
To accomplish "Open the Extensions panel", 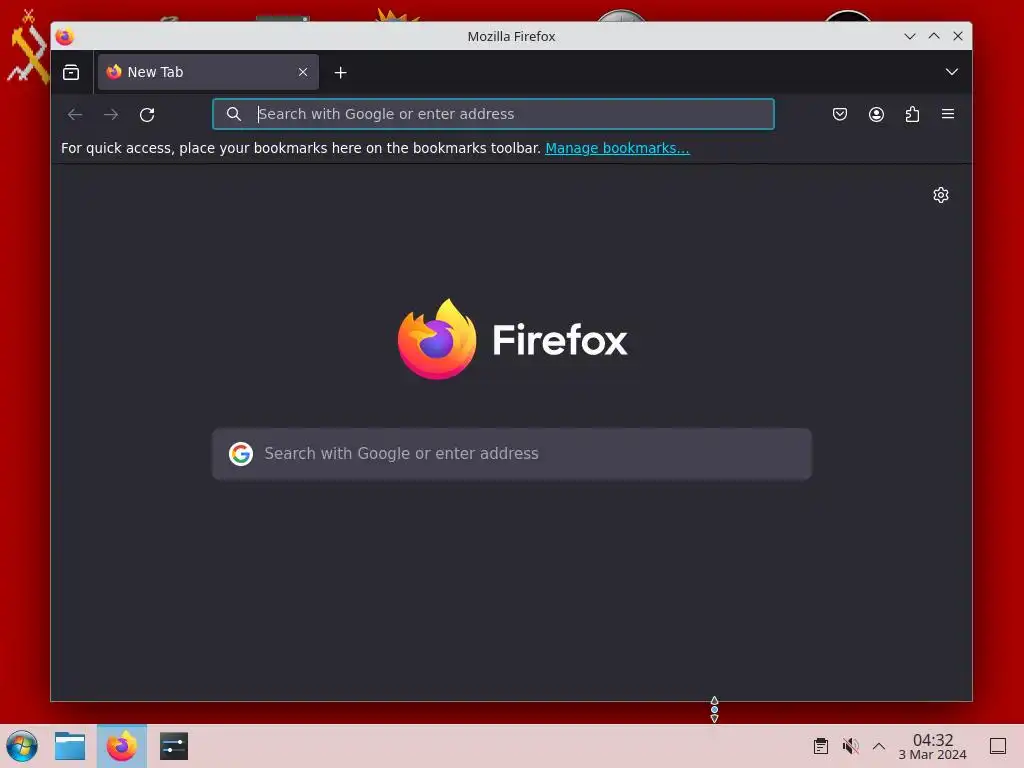I will (912, 114).
